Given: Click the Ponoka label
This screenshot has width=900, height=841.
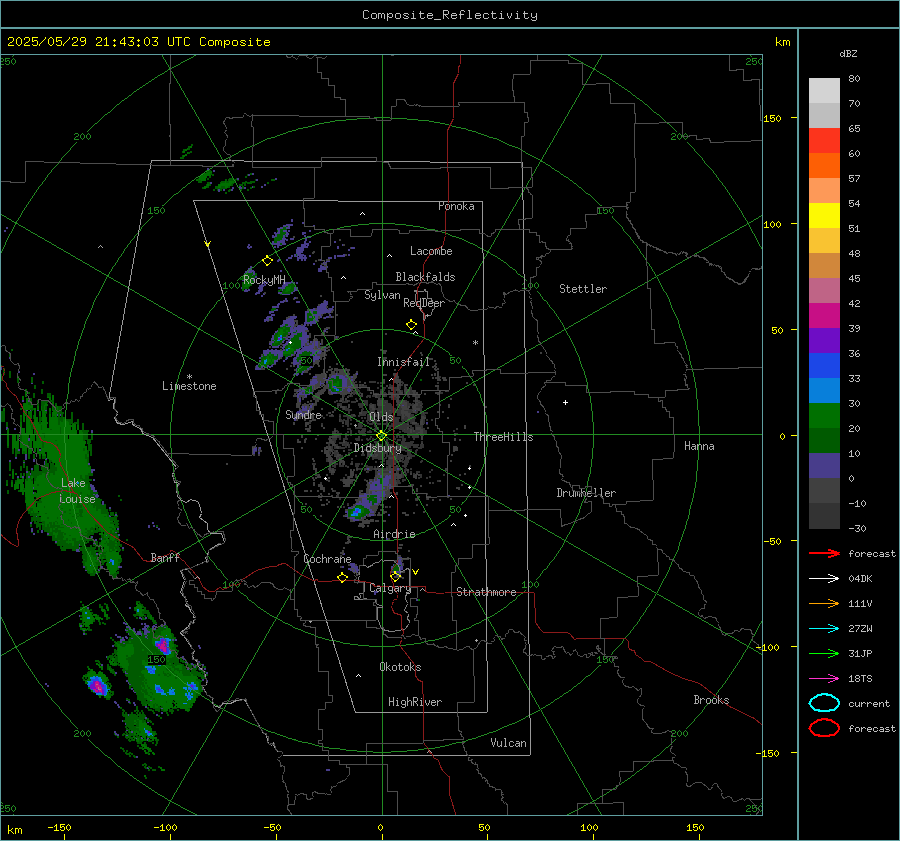Looking at the screenshot, I should pos(456,206).
